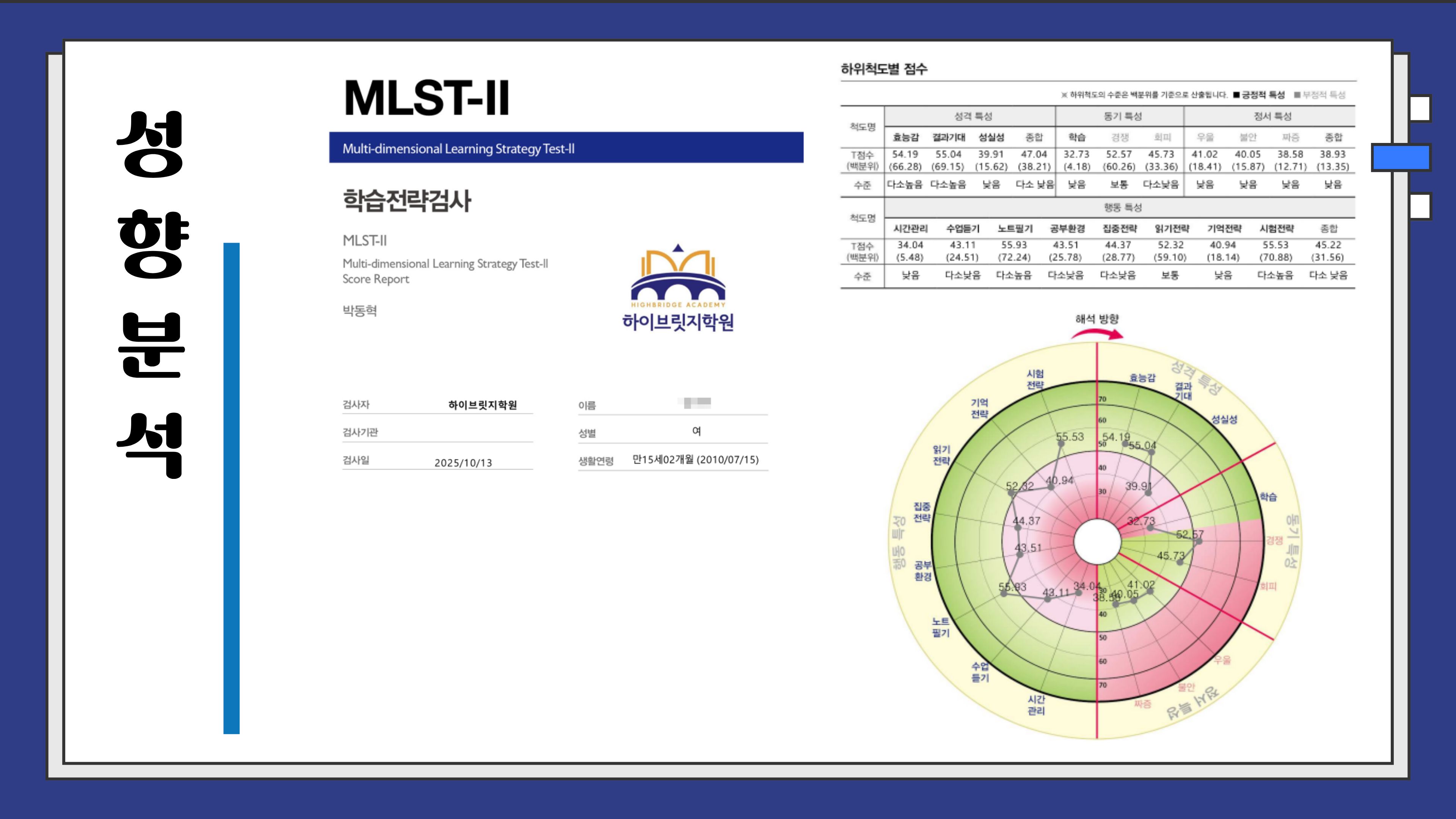
Task: Select the bright blue rectangle on right edge
Action: point(1401,158)
